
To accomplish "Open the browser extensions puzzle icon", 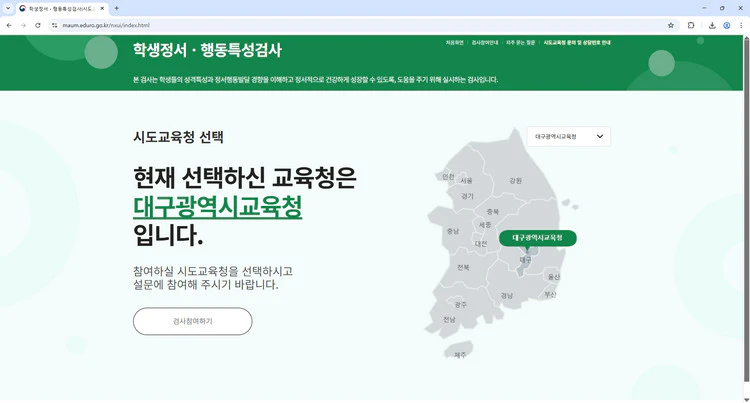I will (x=691, y=25).
